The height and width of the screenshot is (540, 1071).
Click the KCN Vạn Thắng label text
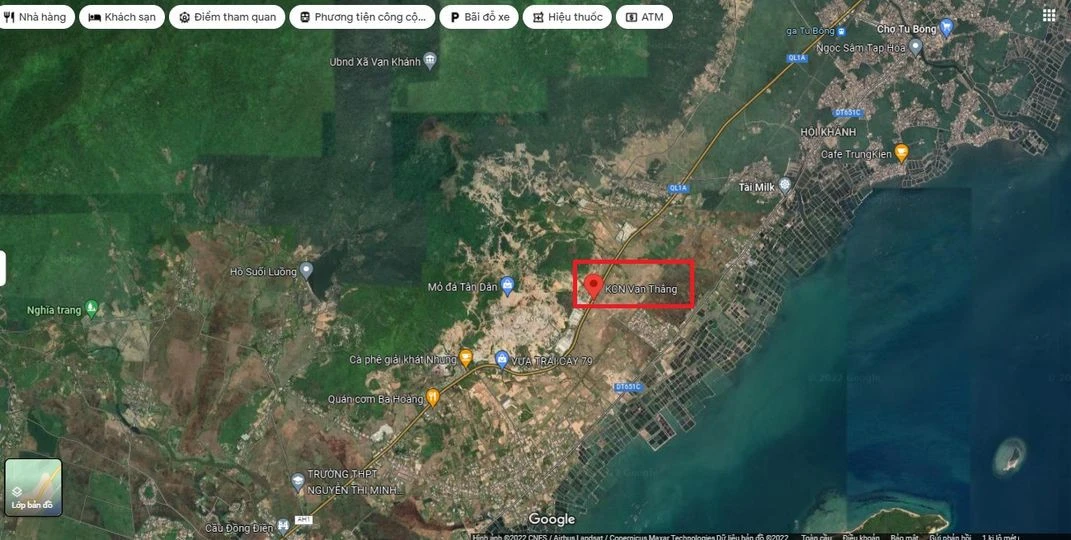pyautogui.click(x=641, y=289)
